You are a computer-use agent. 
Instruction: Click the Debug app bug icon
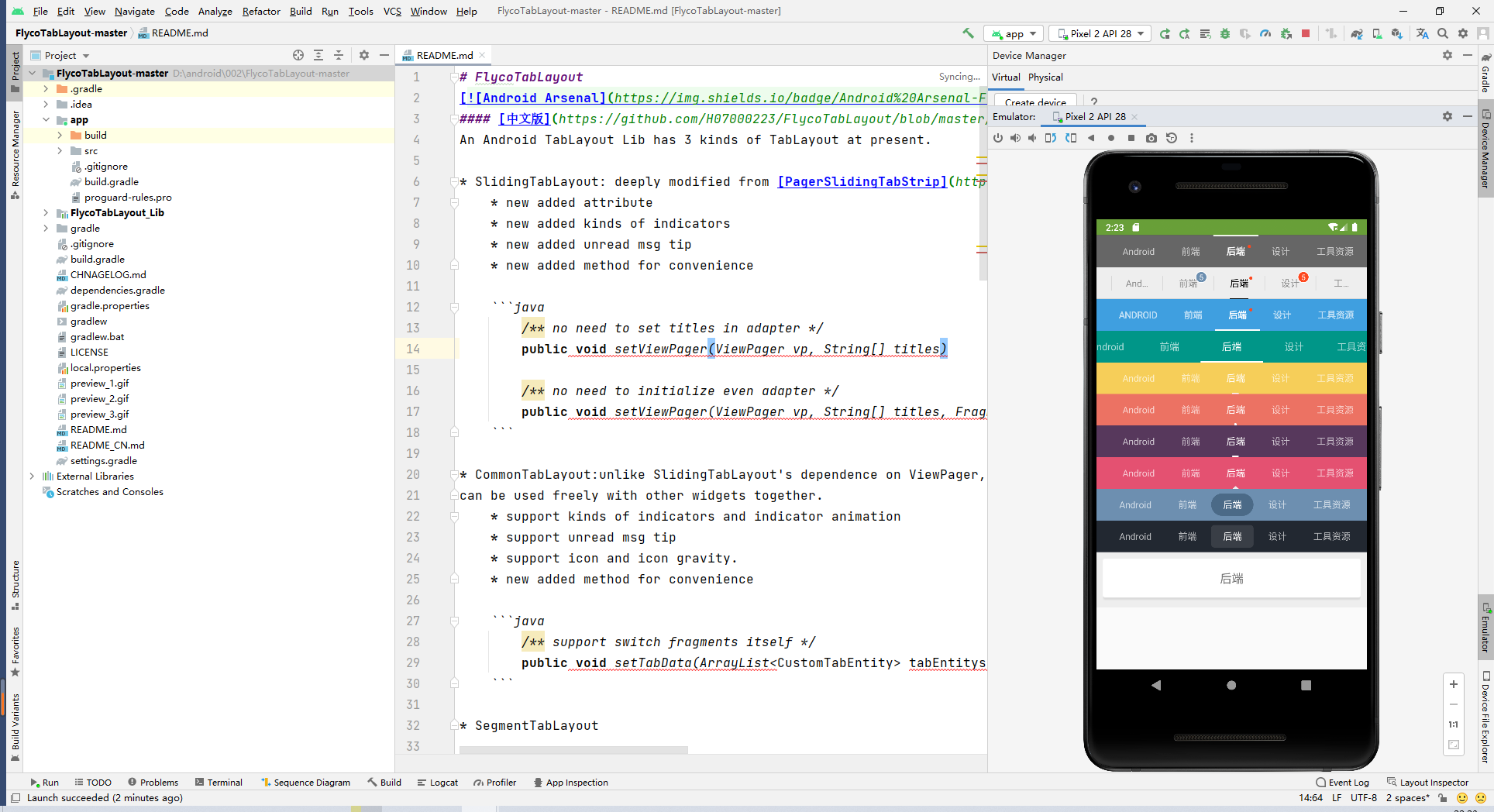click(x=1225, y=33)
